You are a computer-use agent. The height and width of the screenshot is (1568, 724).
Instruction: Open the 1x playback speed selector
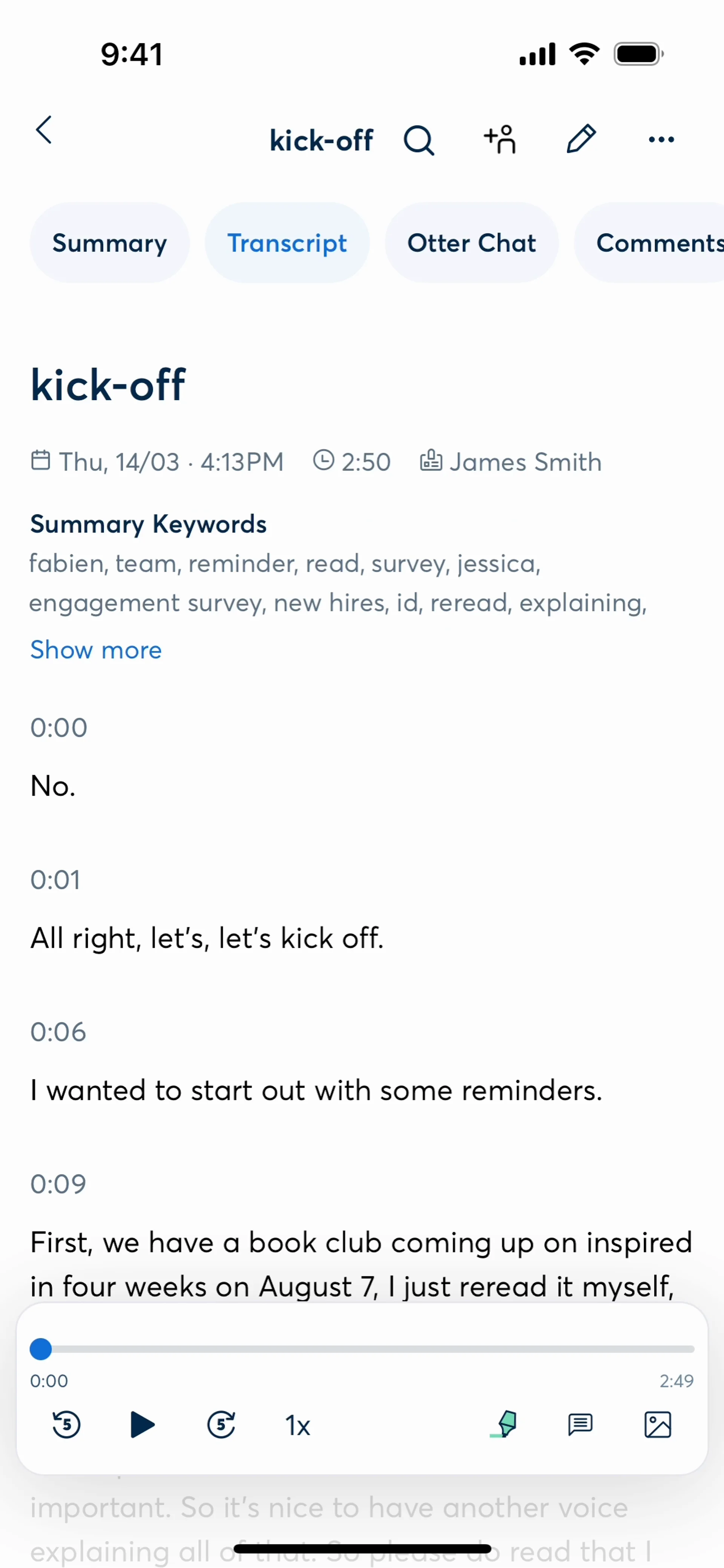click(298, 1425)
